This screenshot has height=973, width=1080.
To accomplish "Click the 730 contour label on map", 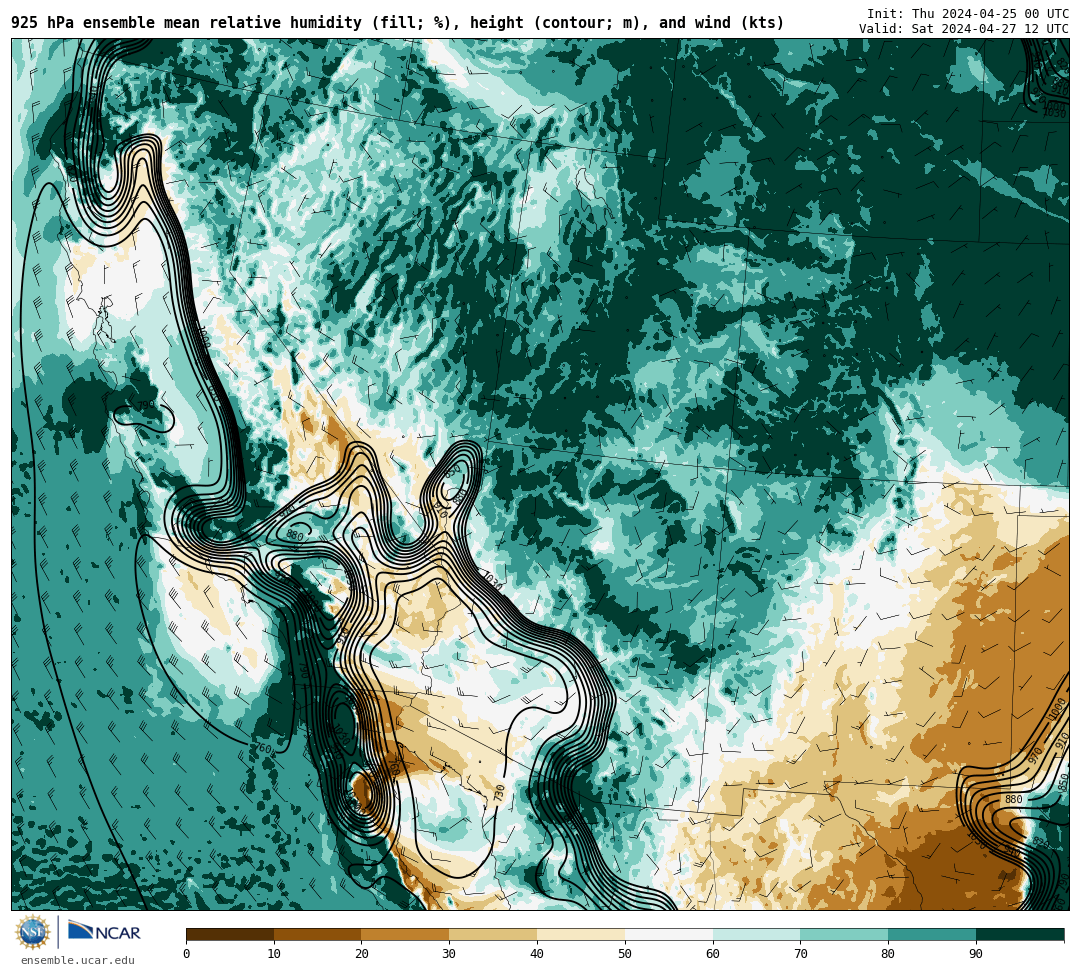I will coord(500,793).
